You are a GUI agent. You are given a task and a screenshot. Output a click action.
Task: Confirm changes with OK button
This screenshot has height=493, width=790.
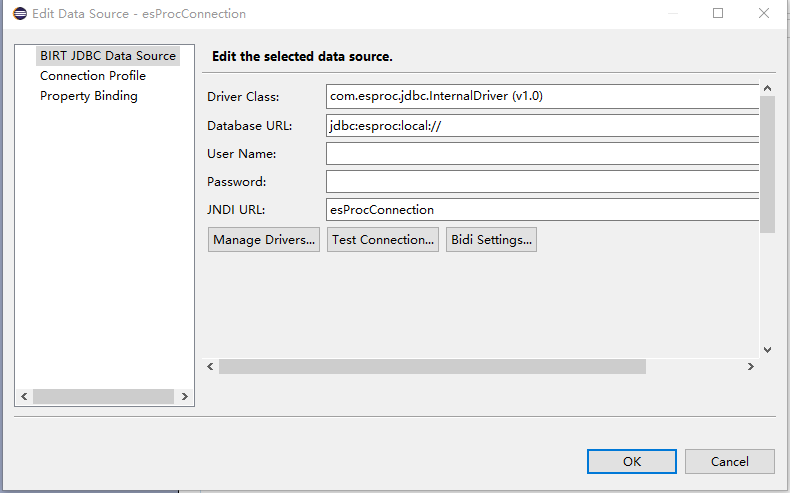tap(631, 461)
